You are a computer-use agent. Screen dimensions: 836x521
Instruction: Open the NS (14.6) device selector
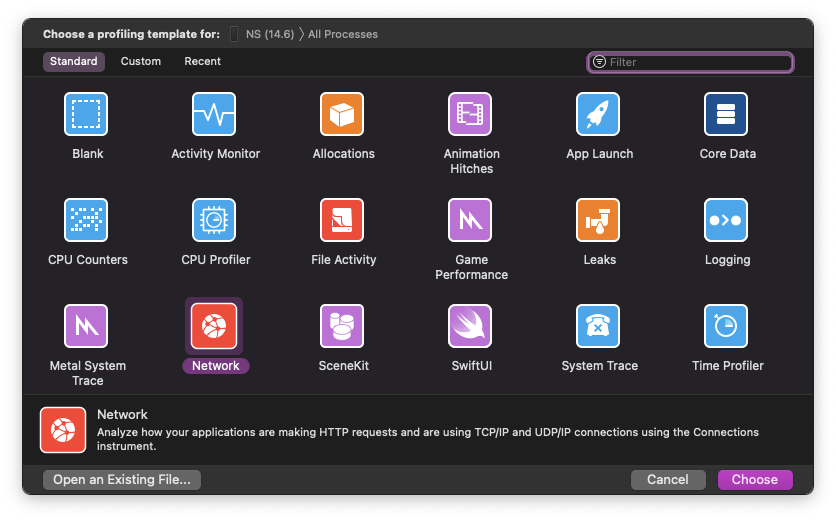pyautogui.click(x=270, y=34)
